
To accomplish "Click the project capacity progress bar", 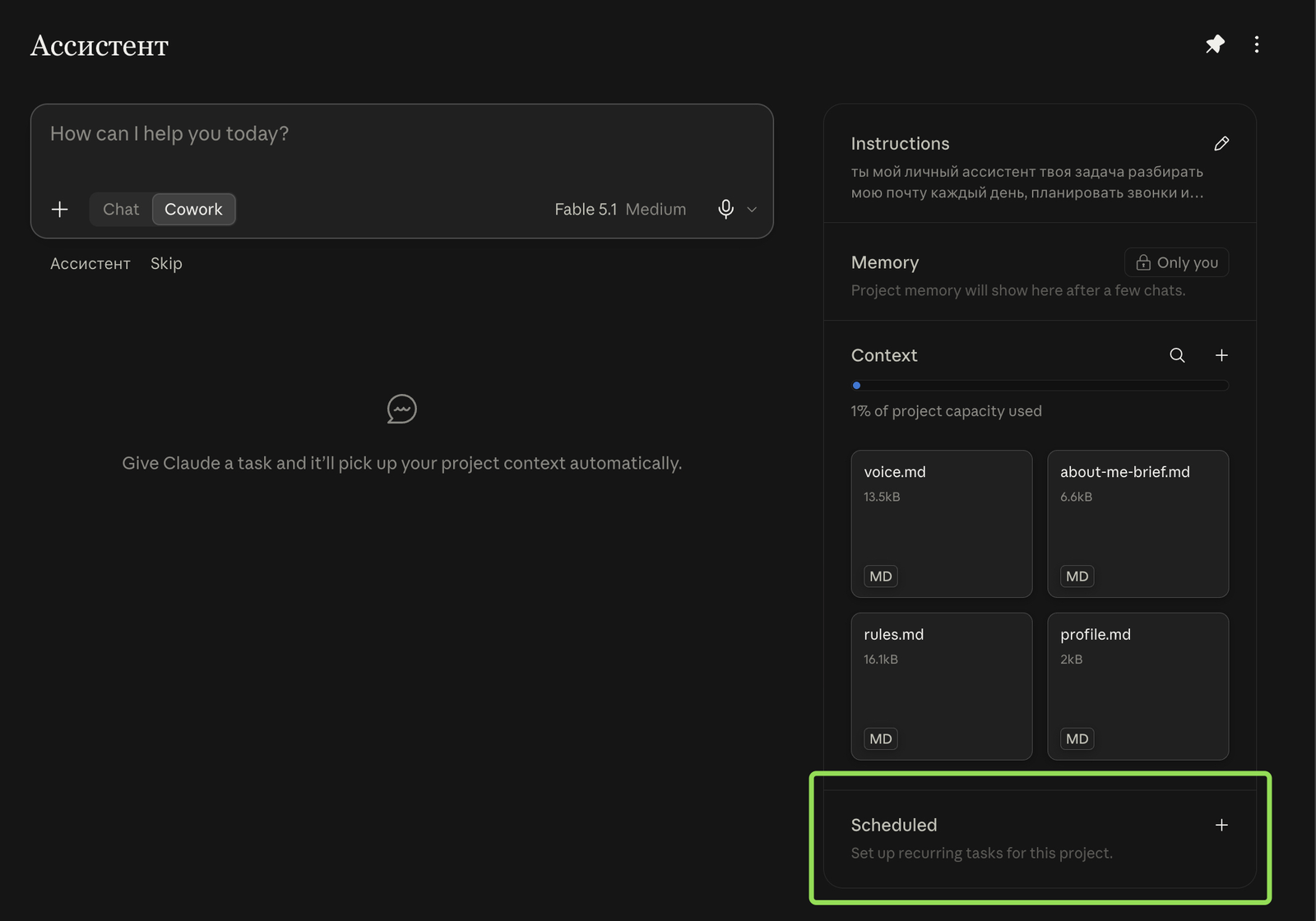I will pyautogui.click(x=1040, y=385).
